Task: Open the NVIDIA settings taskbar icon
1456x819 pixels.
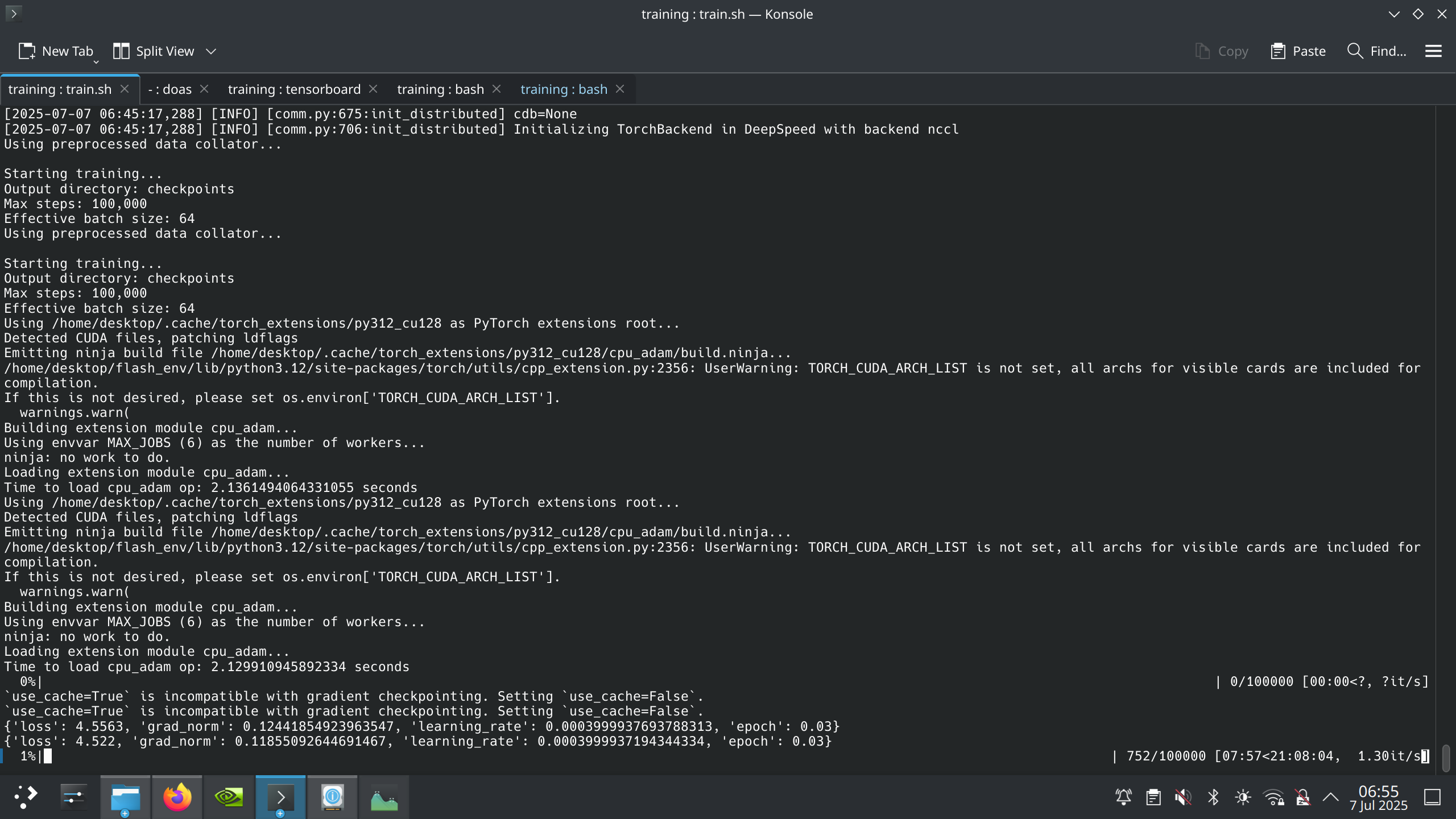Action: (x=229, y=797)
